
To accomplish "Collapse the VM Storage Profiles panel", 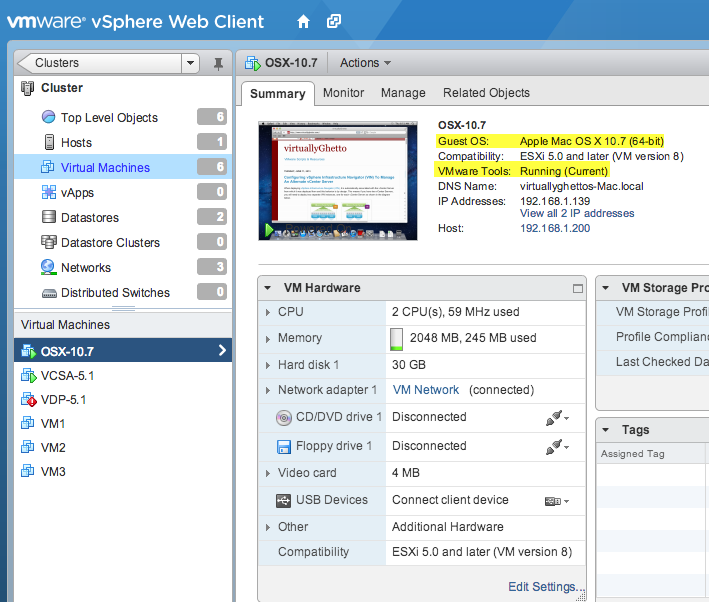I will 605,288.
